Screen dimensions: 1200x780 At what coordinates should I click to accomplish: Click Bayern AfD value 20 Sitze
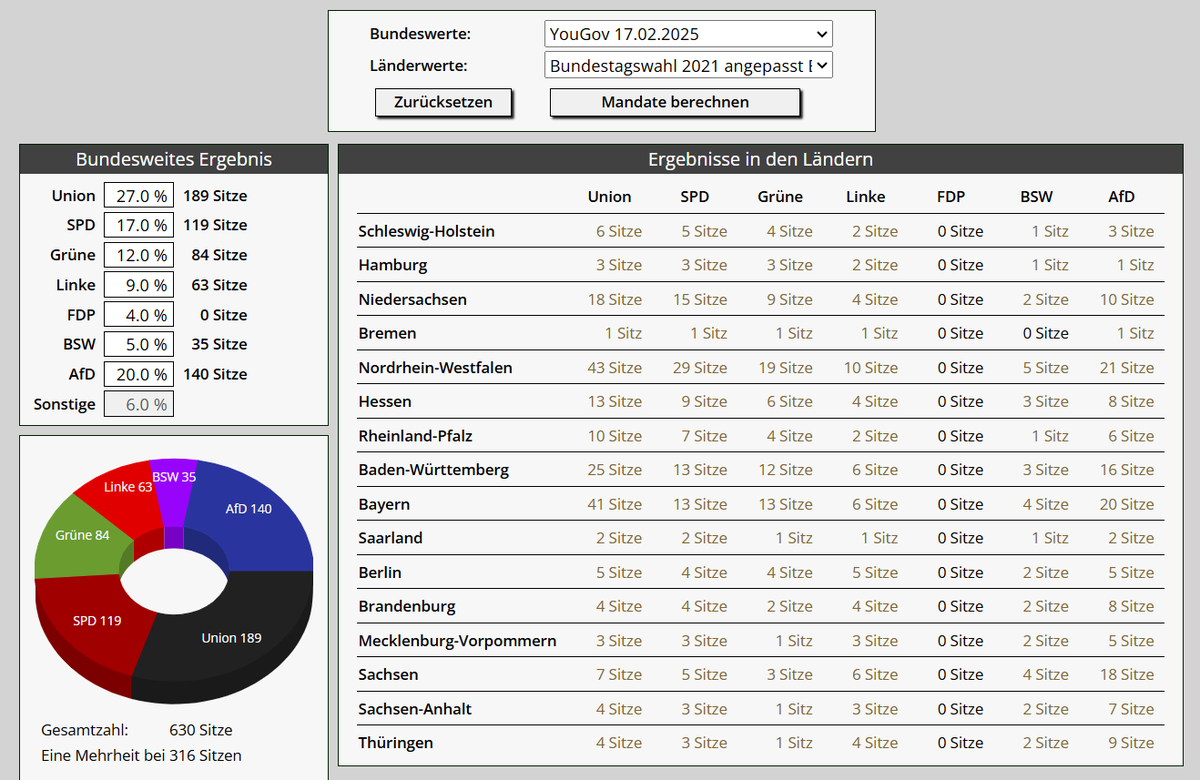(x=1127, y=504)
